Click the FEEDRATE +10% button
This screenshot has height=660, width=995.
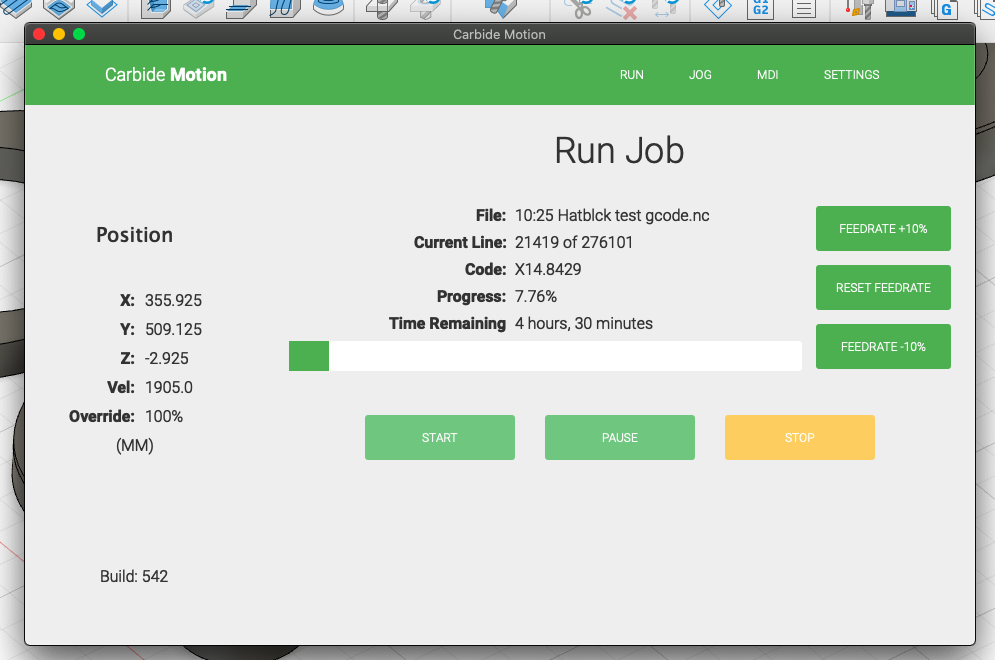883,228
